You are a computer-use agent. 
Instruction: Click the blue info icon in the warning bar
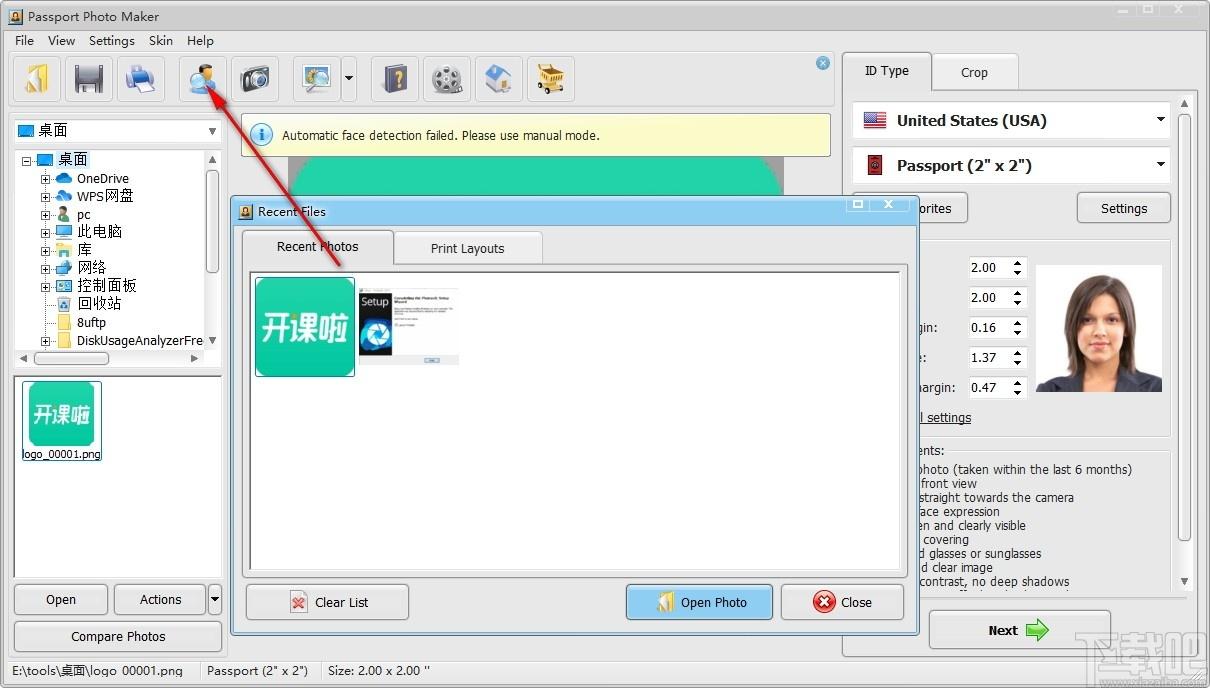pyautogui.click(x=261, y=135)
